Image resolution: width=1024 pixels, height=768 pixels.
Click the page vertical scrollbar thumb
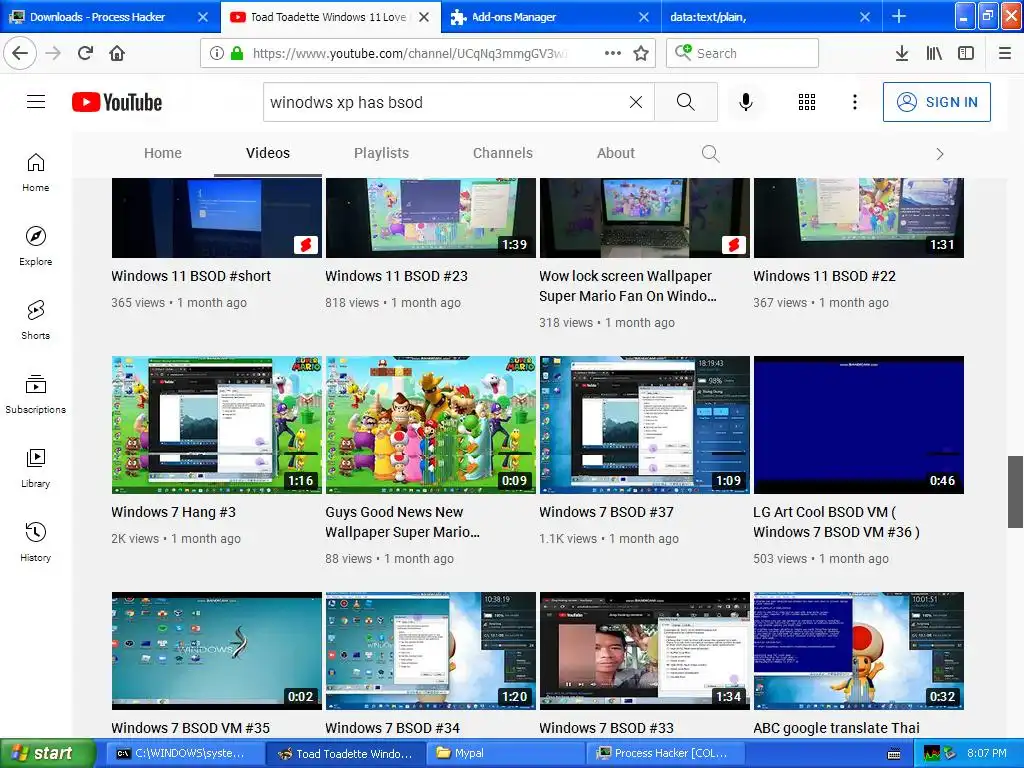pos(1015,492)
